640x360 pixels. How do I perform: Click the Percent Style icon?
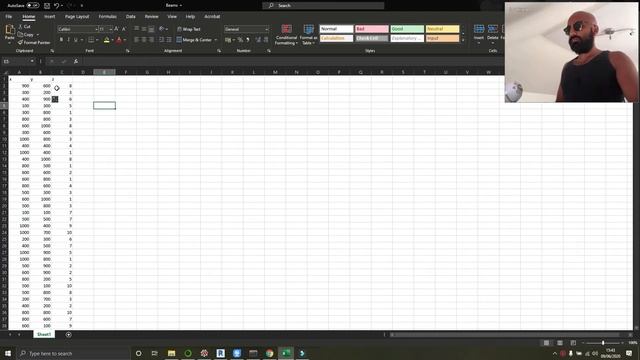(x=240, y=40)
